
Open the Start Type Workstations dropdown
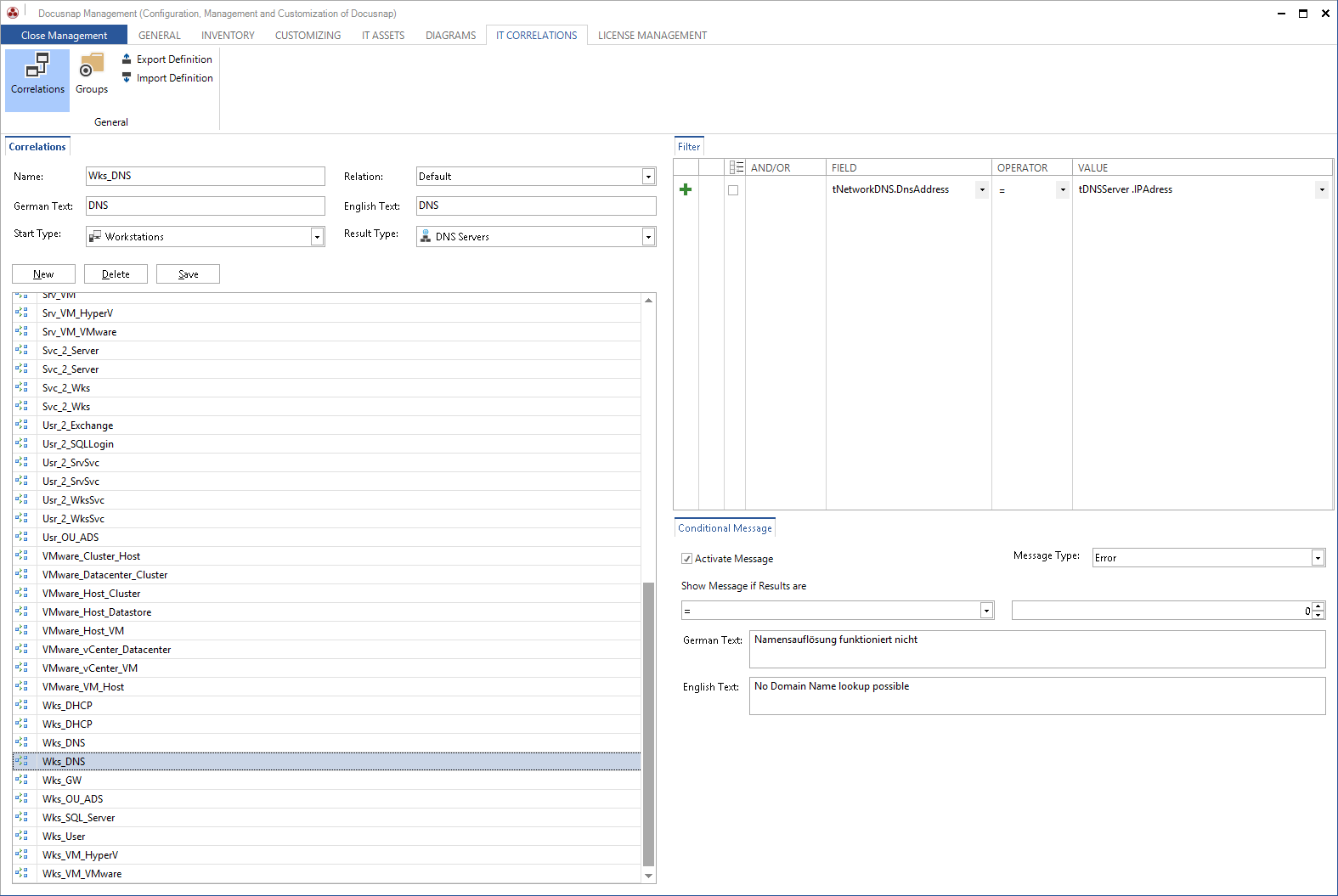pyautogui.click(x=317, y=237)
